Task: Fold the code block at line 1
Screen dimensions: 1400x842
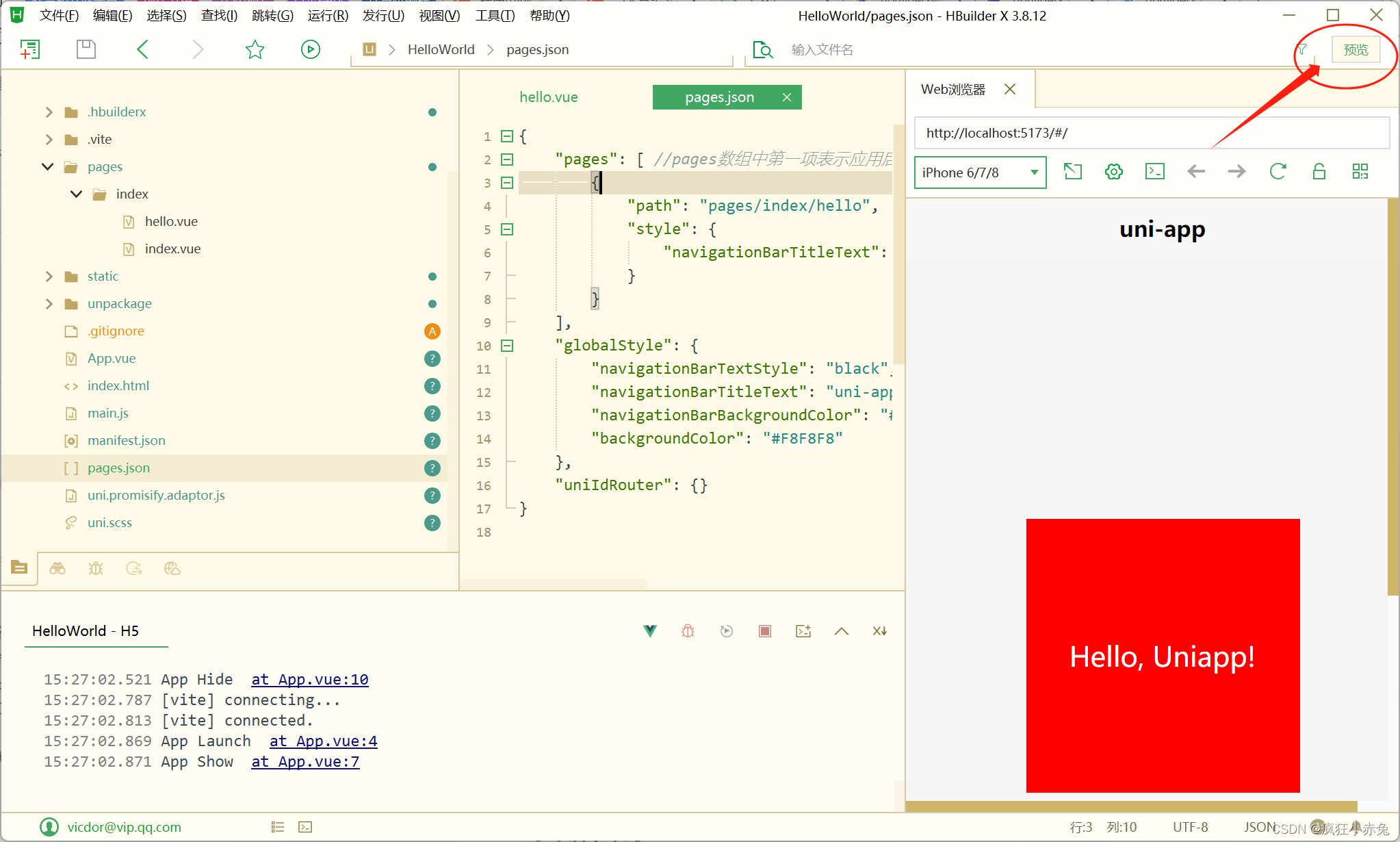Action: tap(507, 136)
